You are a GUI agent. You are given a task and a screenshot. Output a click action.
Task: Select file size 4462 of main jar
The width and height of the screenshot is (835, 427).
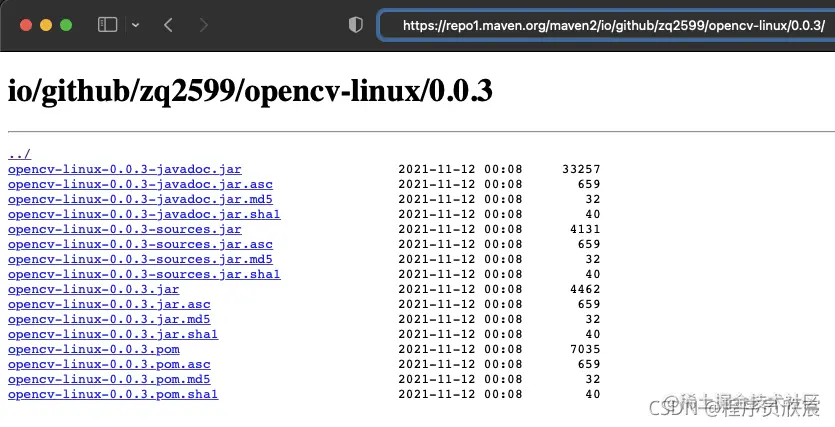pos(585,289)
